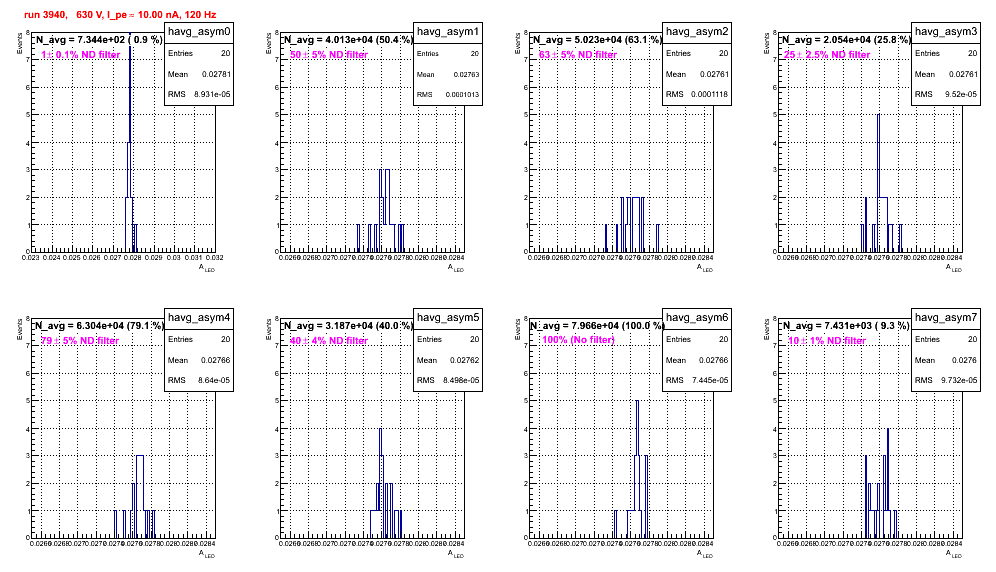Image resolution: width=996 pixels, height=572 pixels.
Task: Click the A_LED axis title under havg_asym5 plot
Action: point(456,554)
